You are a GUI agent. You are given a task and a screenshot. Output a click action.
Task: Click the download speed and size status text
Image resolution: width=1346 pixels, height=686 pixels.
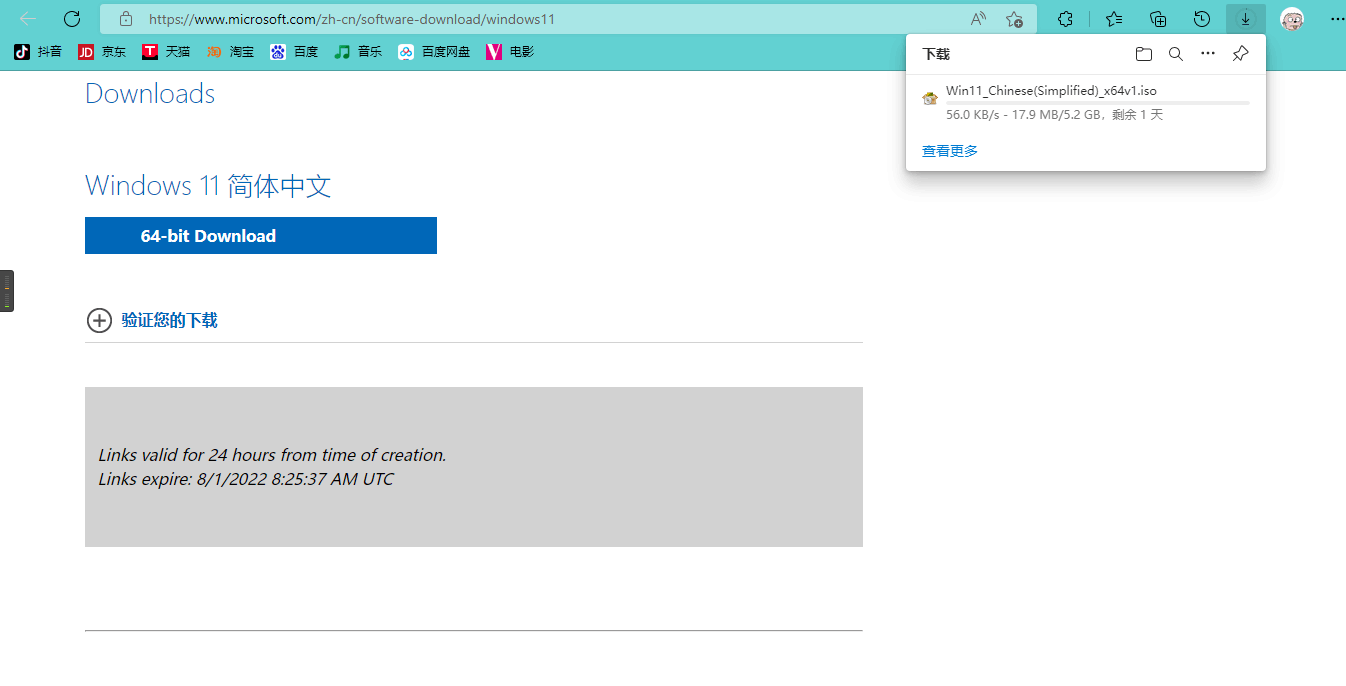pos(1054,115)
